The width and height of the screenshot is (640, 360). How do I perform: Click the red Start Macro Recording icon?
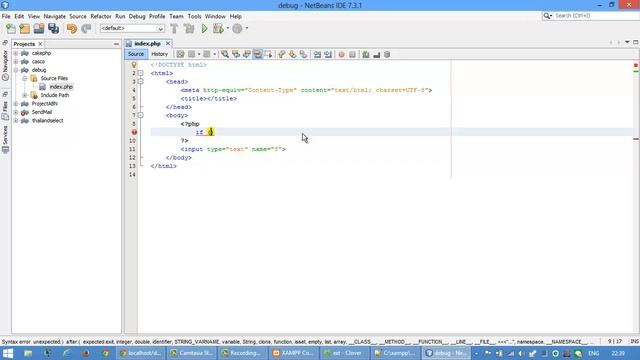341,54
